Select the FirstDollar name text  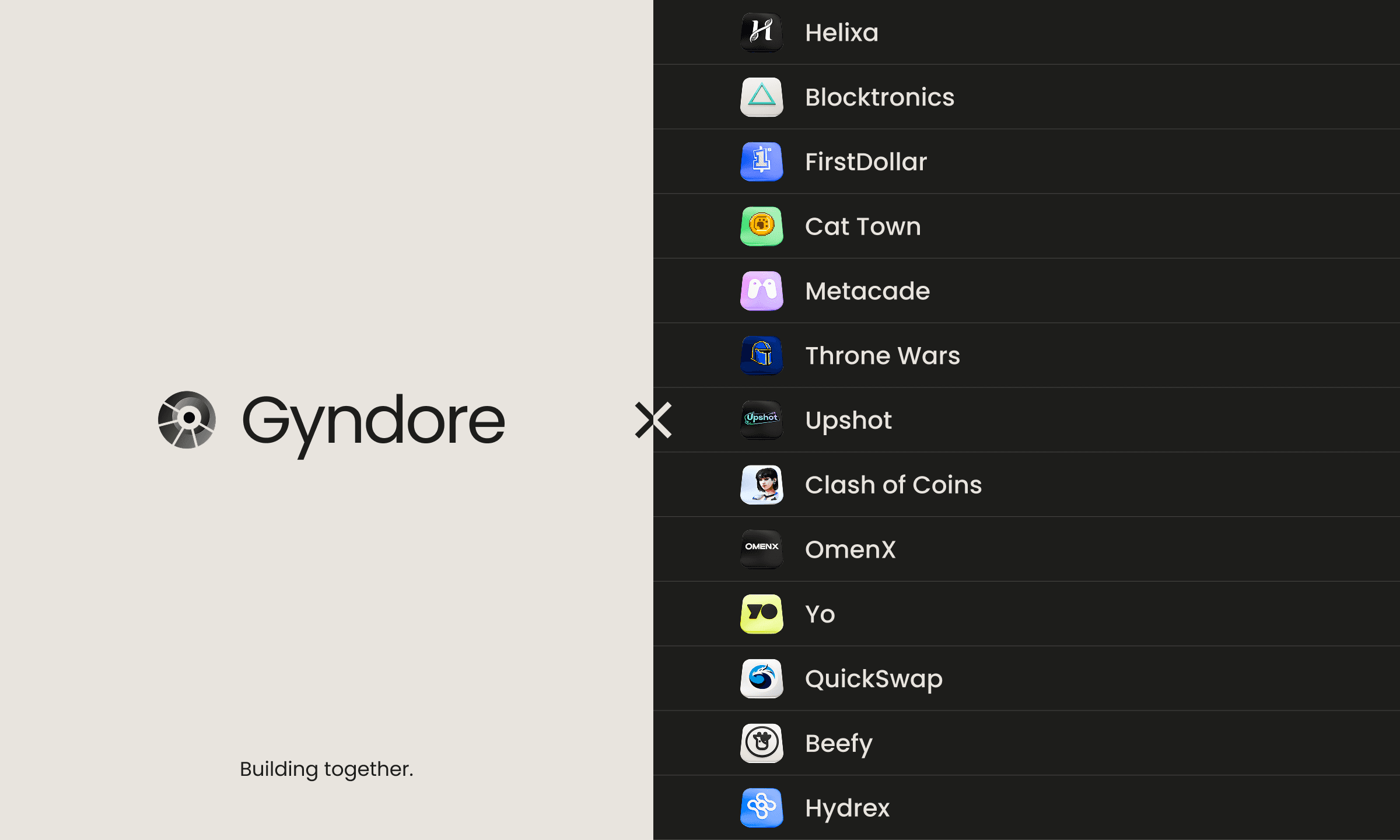(866, 162)
